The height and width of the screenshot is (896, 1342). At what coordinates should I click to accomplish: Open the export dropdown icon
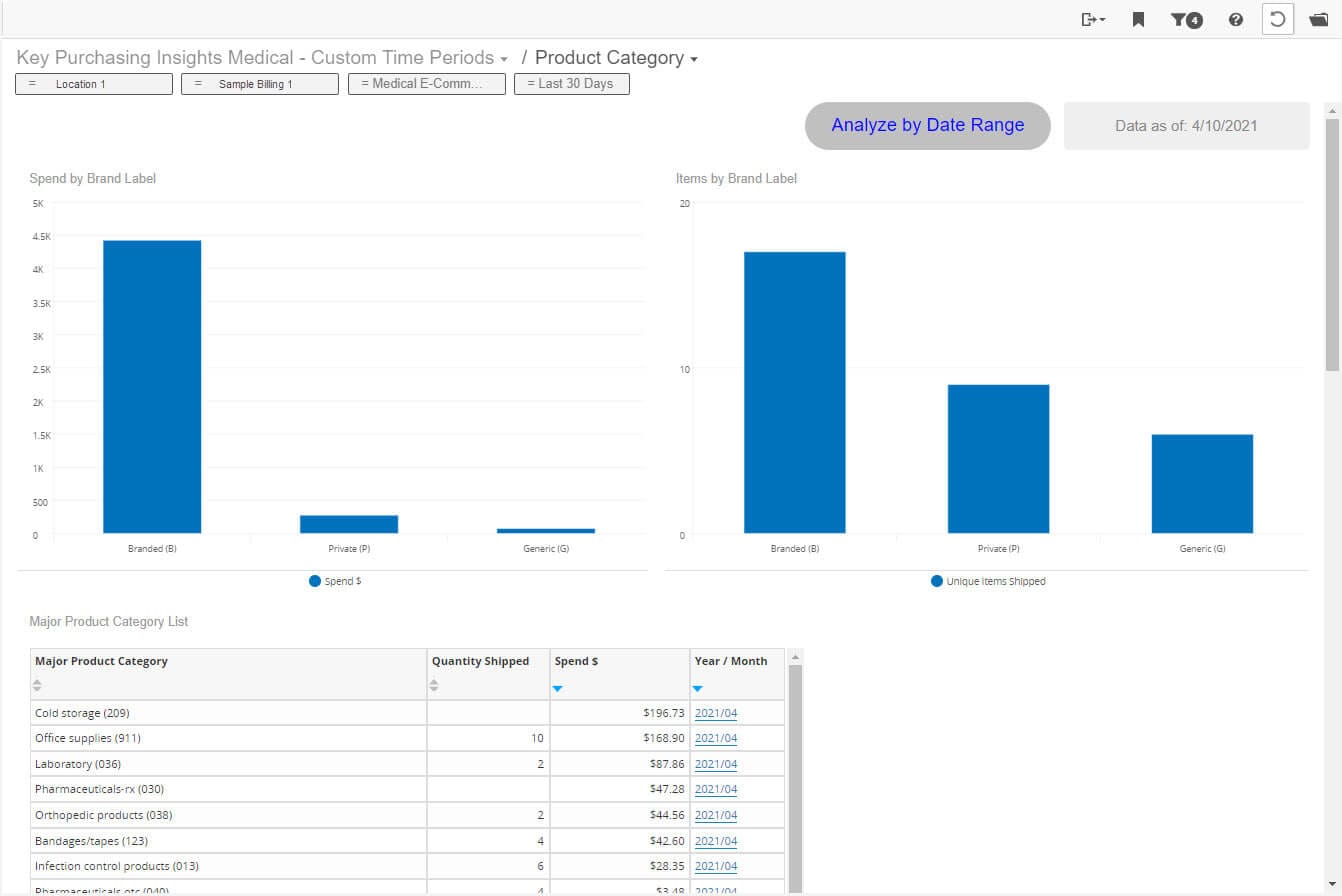pos(1093,19)
